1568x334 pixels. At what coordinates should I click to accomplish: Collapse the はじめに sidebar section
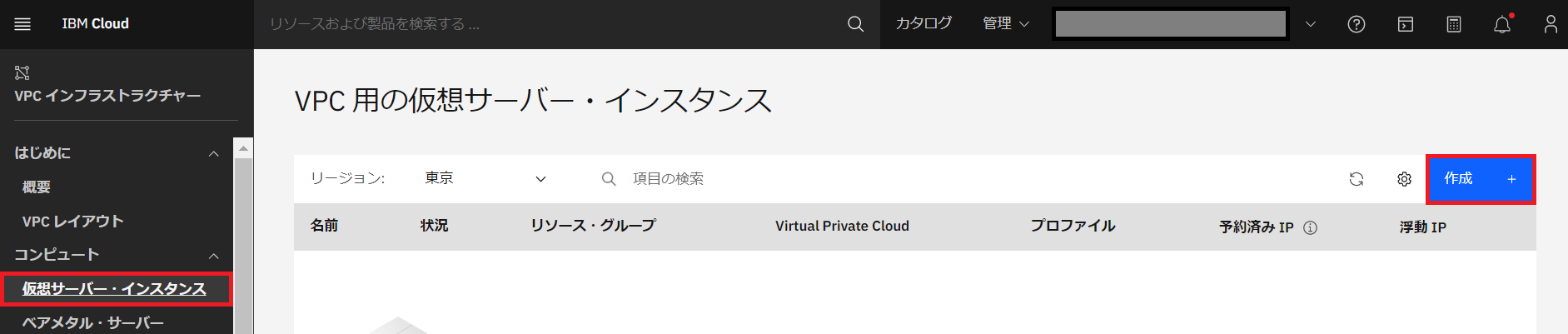click(214, 153)
